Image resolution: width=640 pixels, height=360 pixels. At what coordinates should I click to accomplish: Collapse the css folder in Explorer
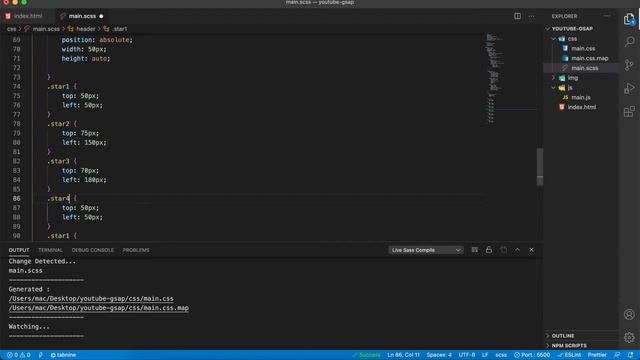click(553, 39)
